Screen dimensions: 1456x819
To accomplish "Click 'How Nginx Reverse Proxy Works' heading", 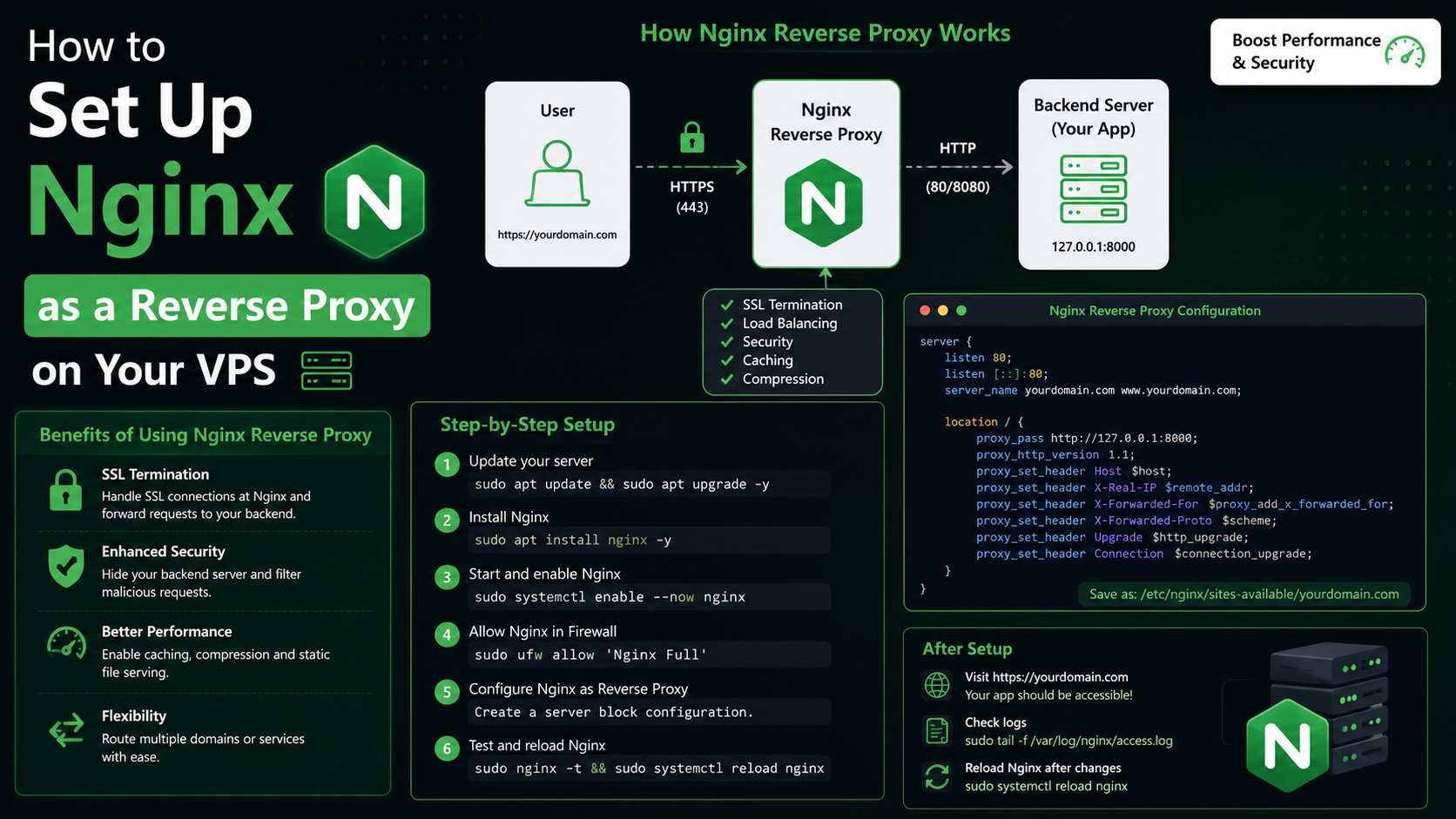I will click(826, 33).
